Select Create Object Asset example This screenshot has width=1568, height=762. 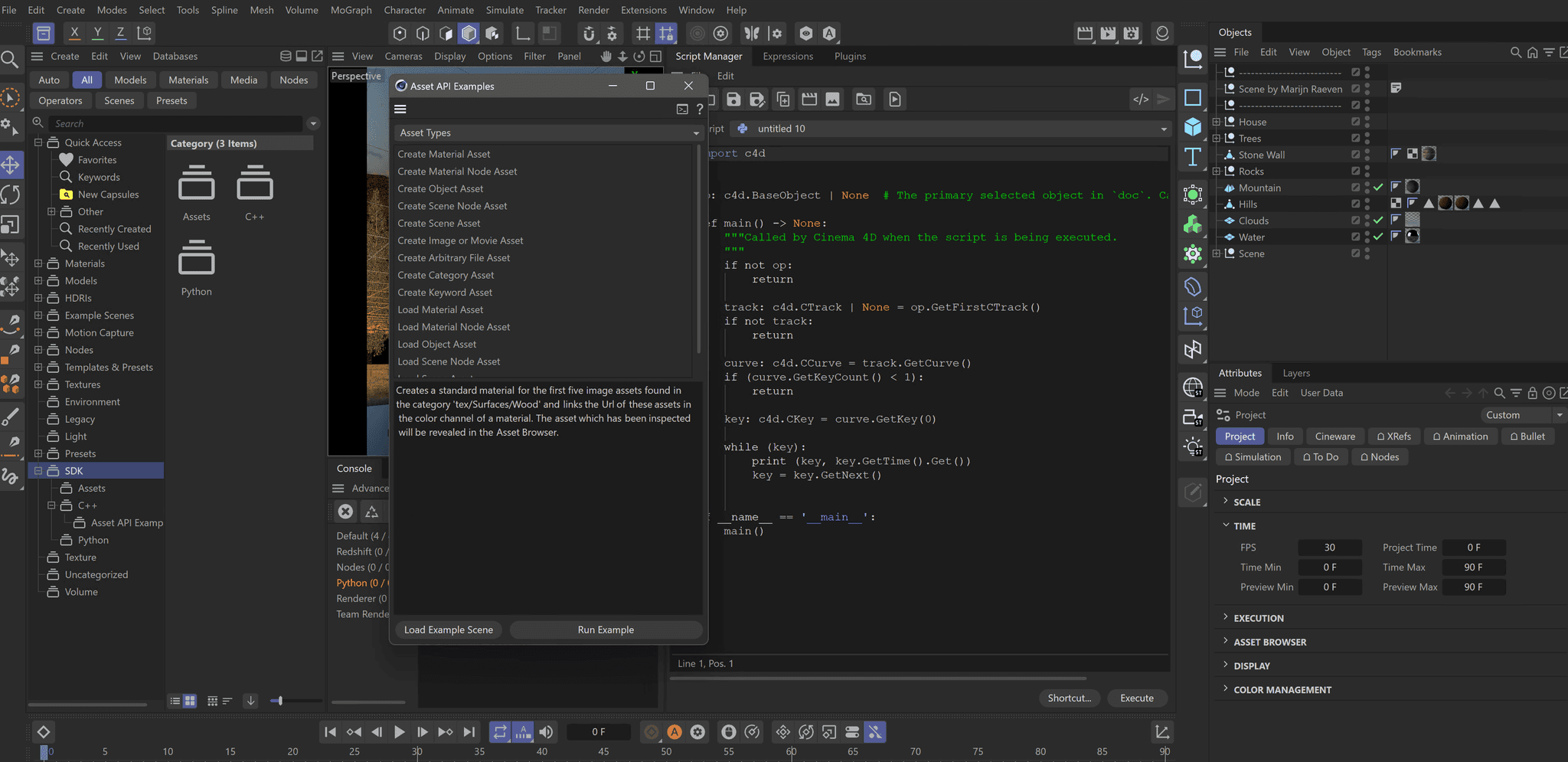pyautogui.click(x=440, y=188)
